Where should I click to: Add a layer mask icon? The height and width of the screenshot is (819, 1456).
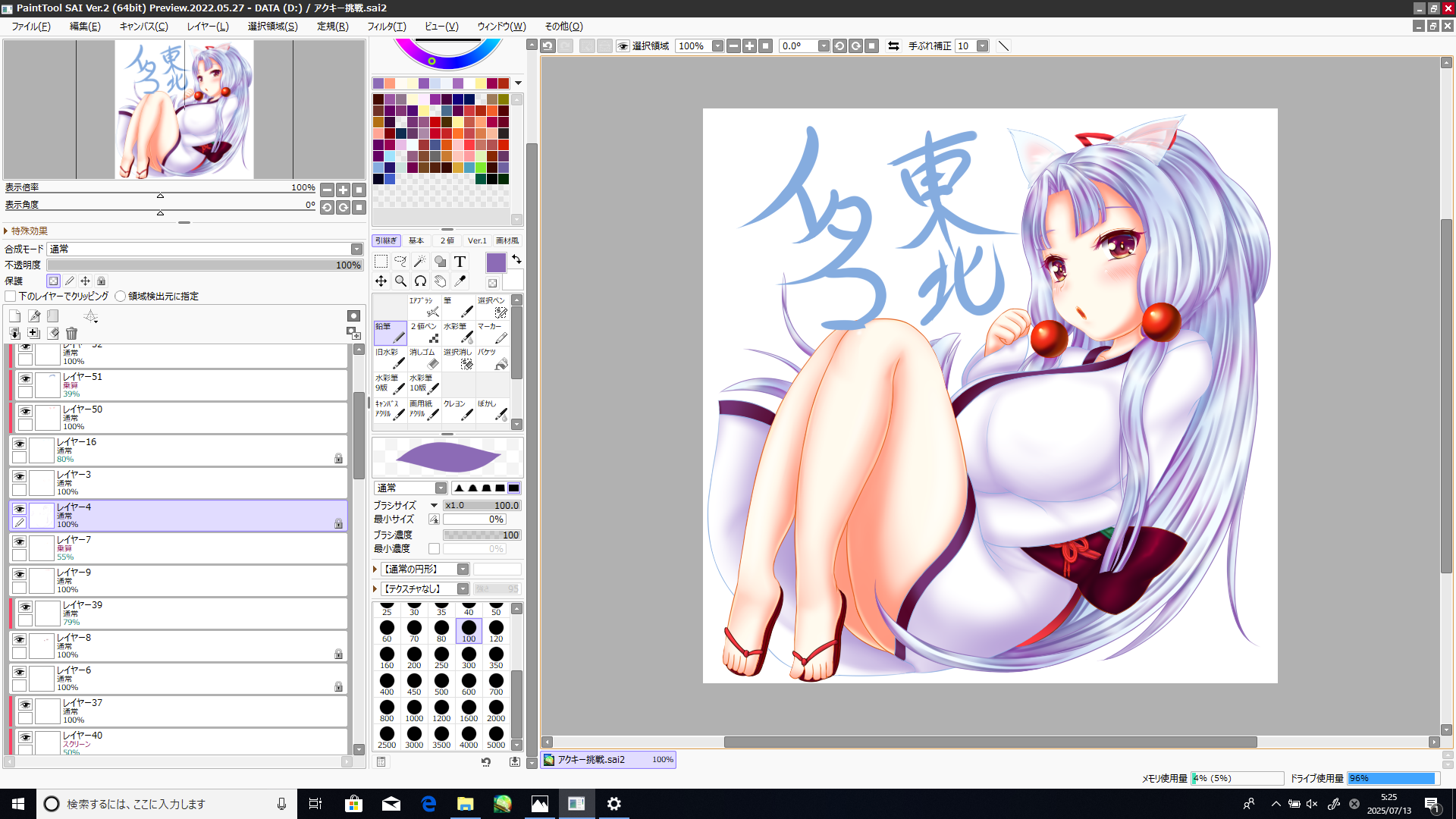coord(353,316)
